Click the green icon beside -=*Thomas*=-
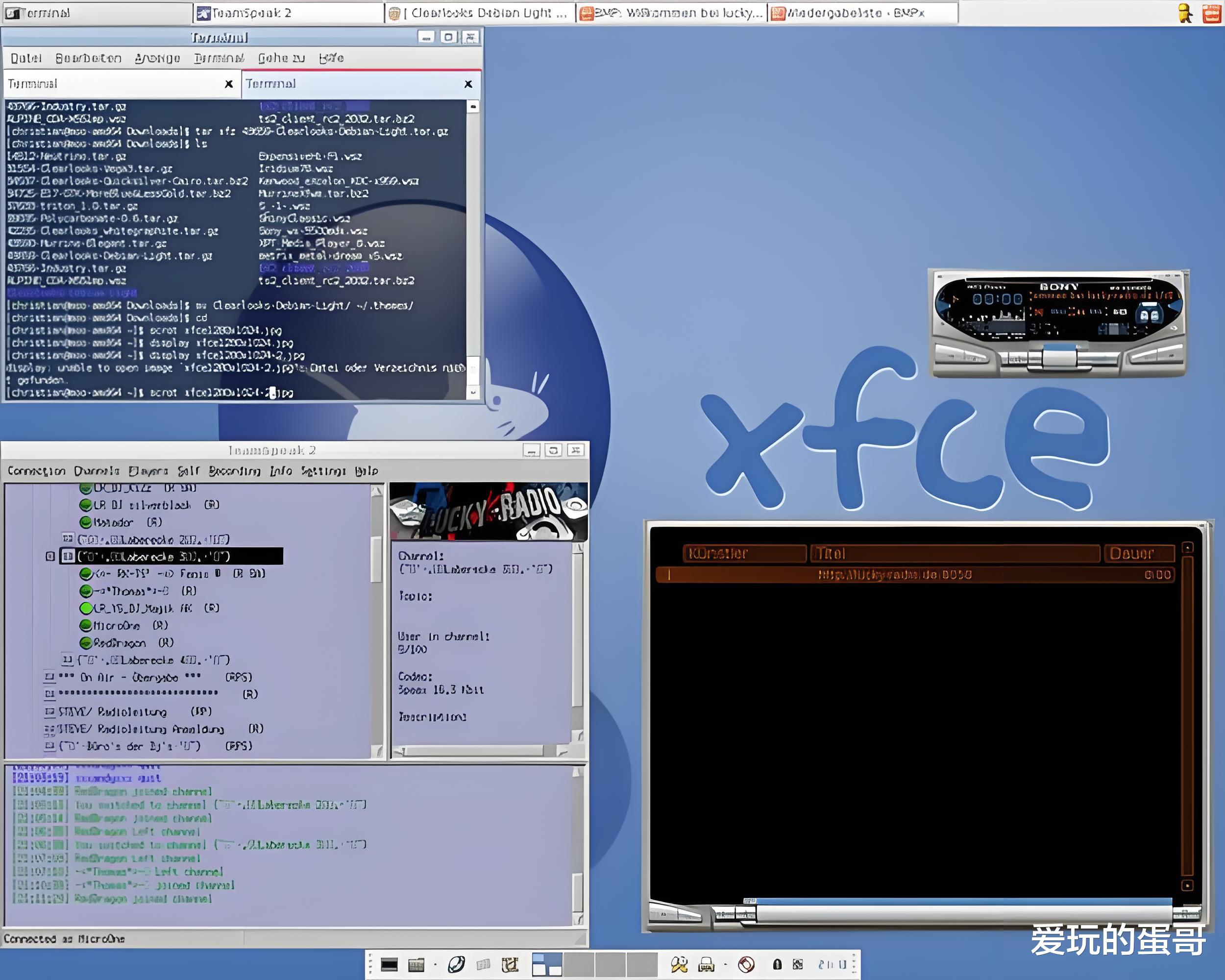 coord(86,591)
